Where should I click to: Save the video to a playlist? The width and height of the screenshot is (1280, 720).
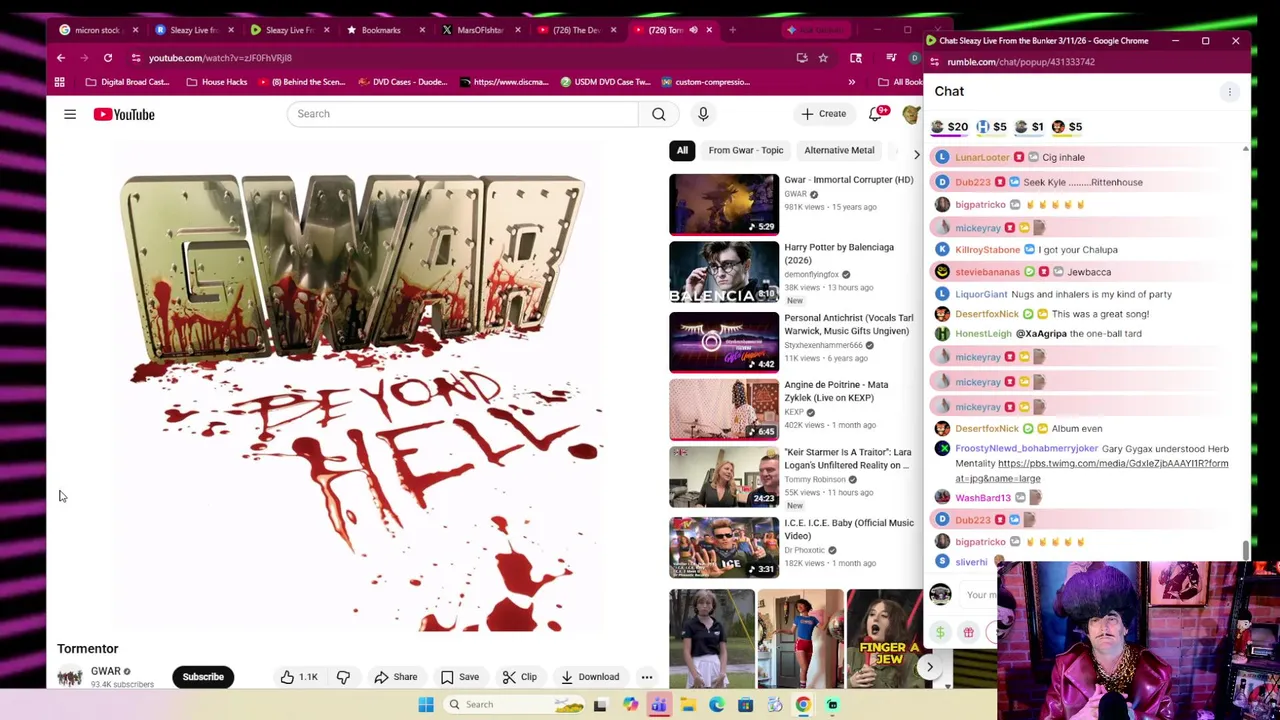pos(460,677)
